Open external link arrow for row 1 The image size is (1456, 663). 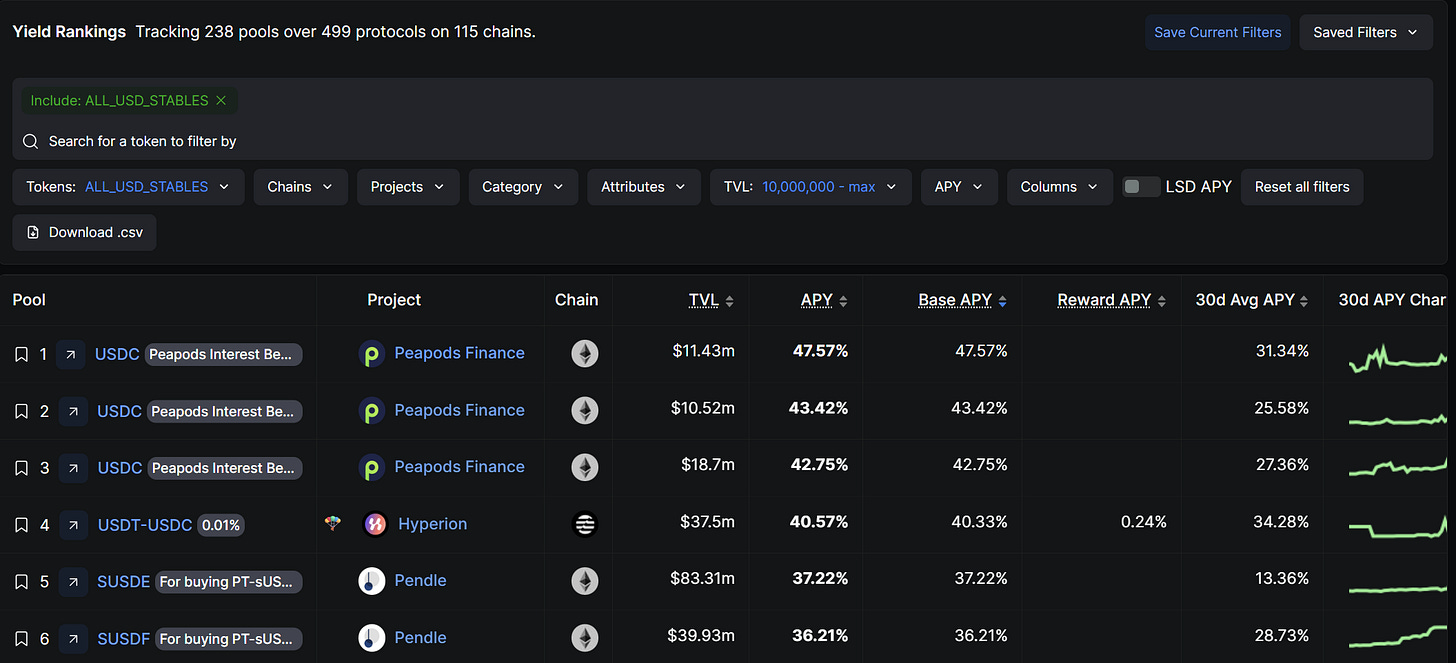click(71, 354)
